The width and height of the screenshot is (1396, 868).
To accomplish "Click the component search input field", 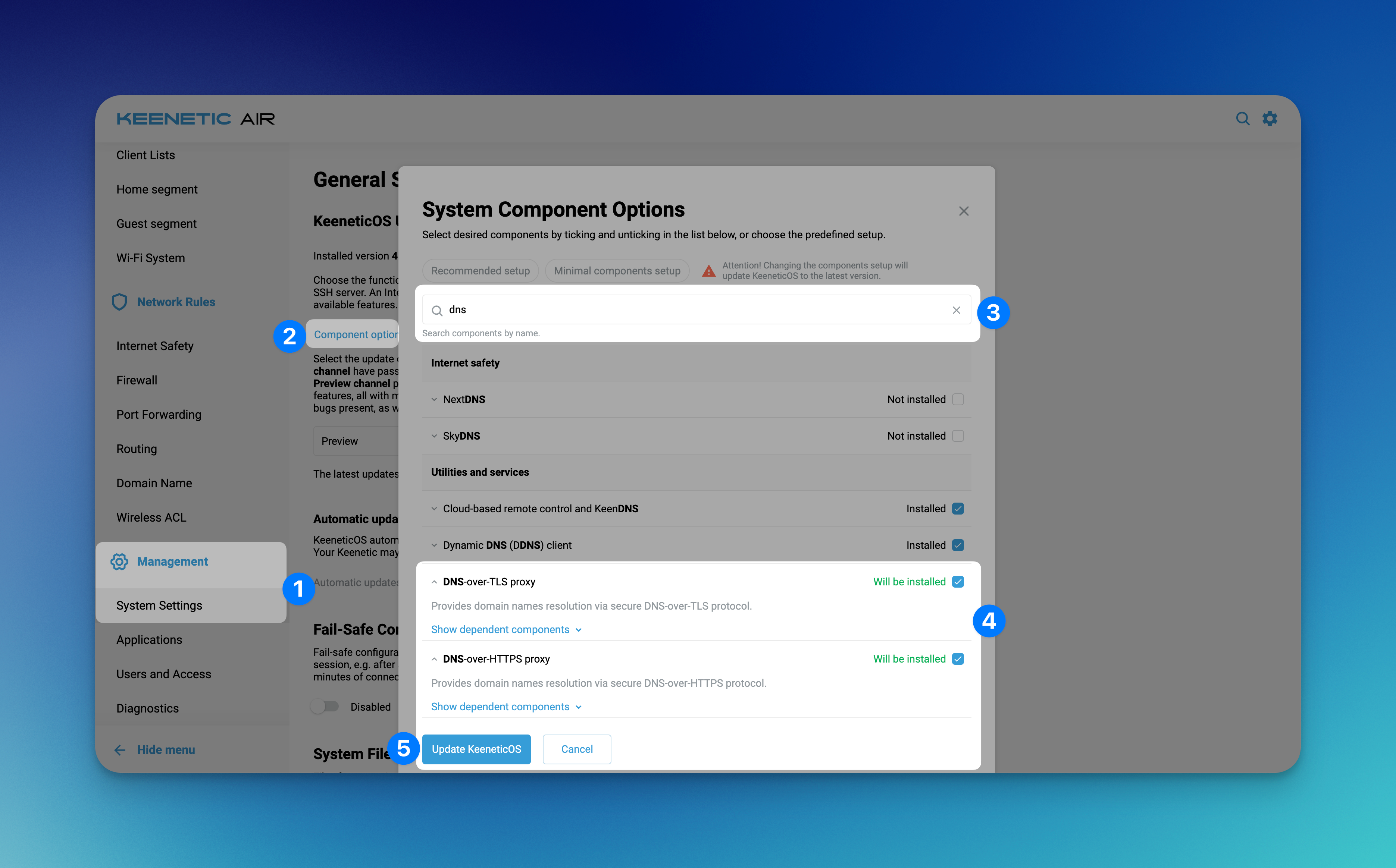I will pyautogui.click(x=689, y=310).
